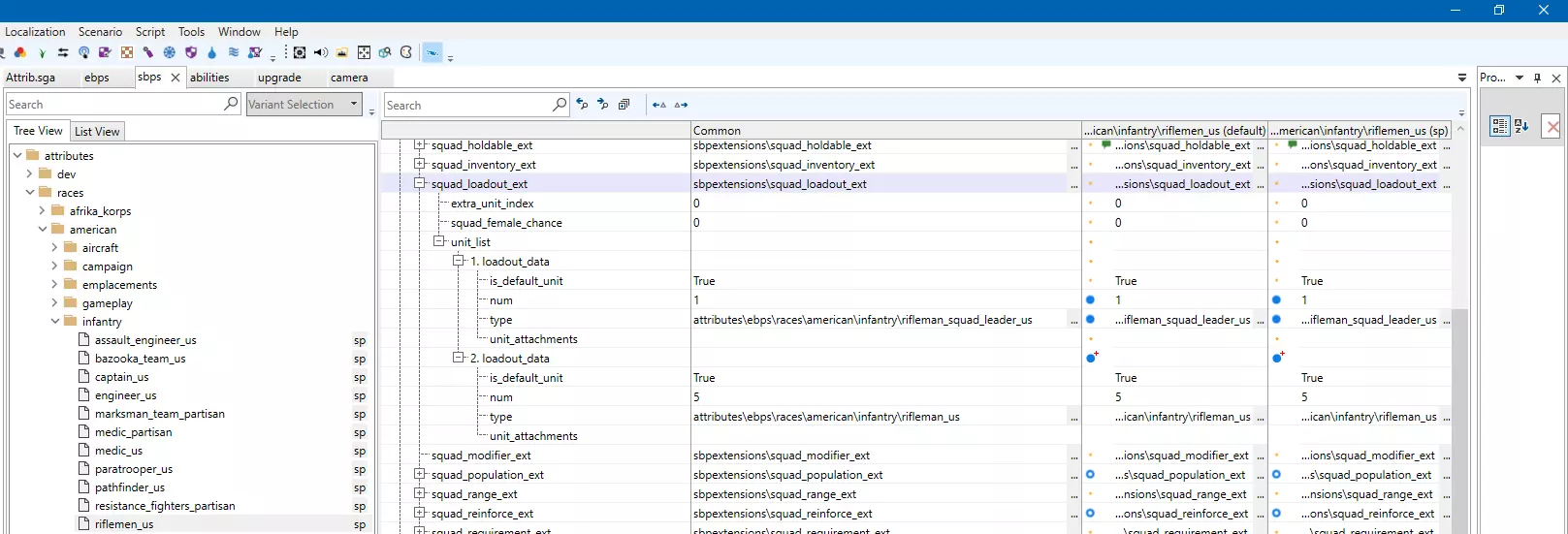
Task: Click the alphabetical sort icon in Properties
Action: [1521, 126]
